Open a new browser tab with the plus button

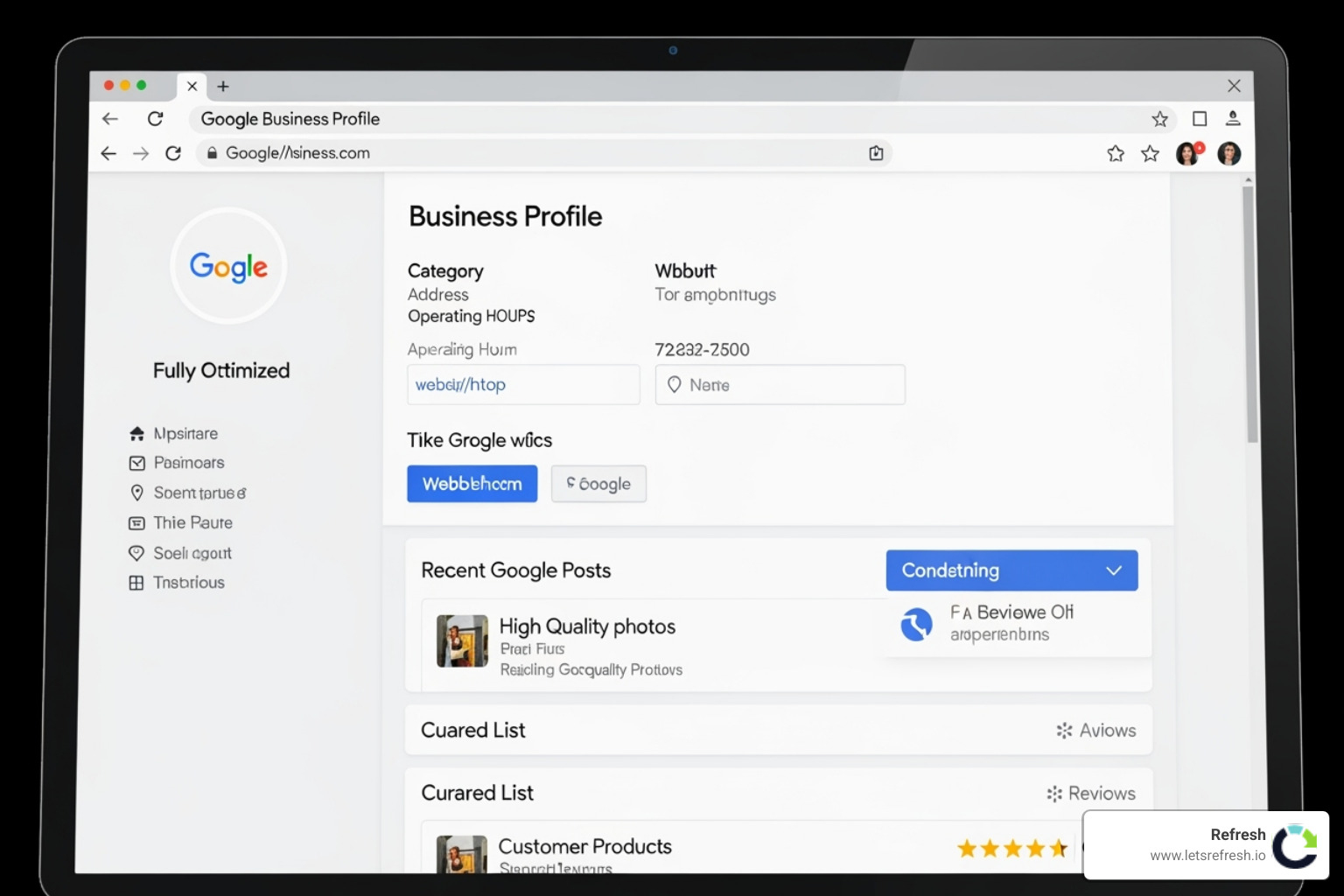tap(223, 86)
